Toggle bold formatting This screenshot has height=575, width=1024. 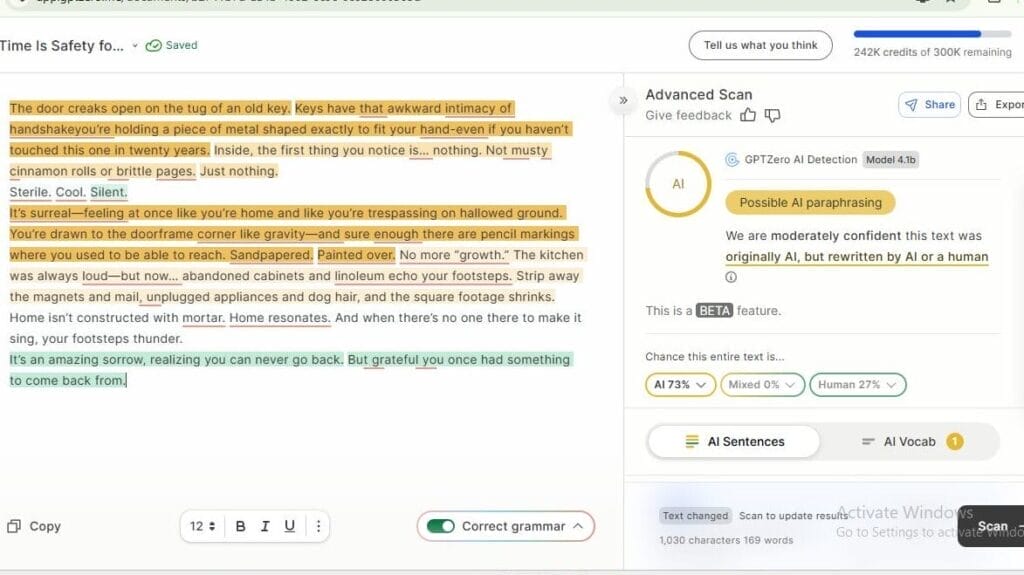240,526
